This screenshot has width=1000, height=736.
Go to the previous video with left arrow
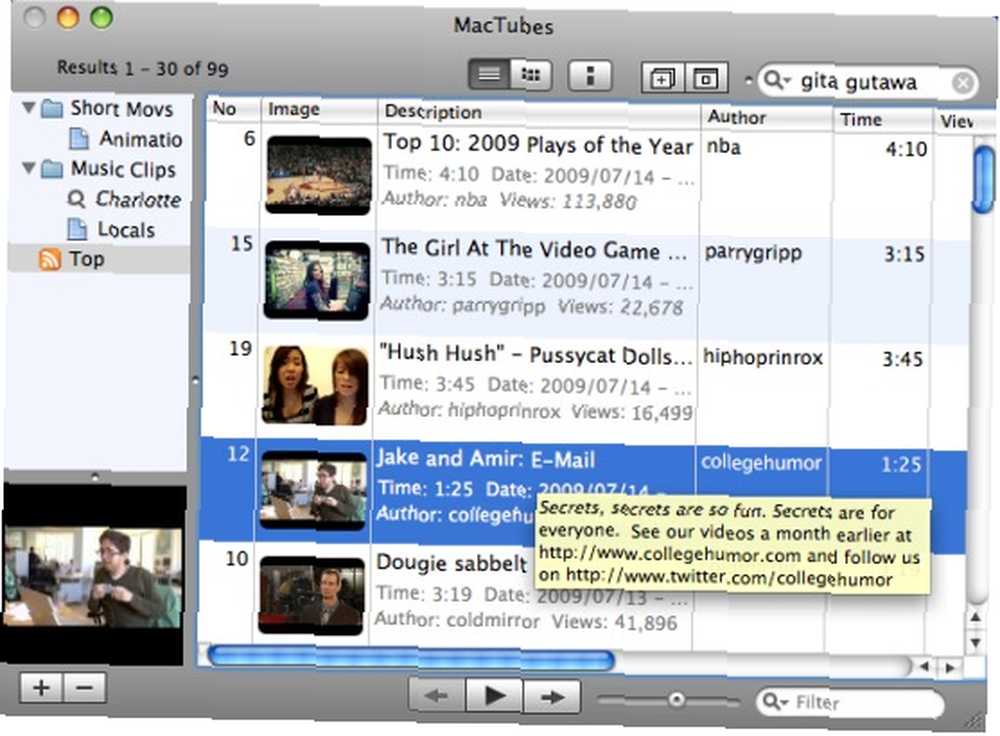(437, 696)
